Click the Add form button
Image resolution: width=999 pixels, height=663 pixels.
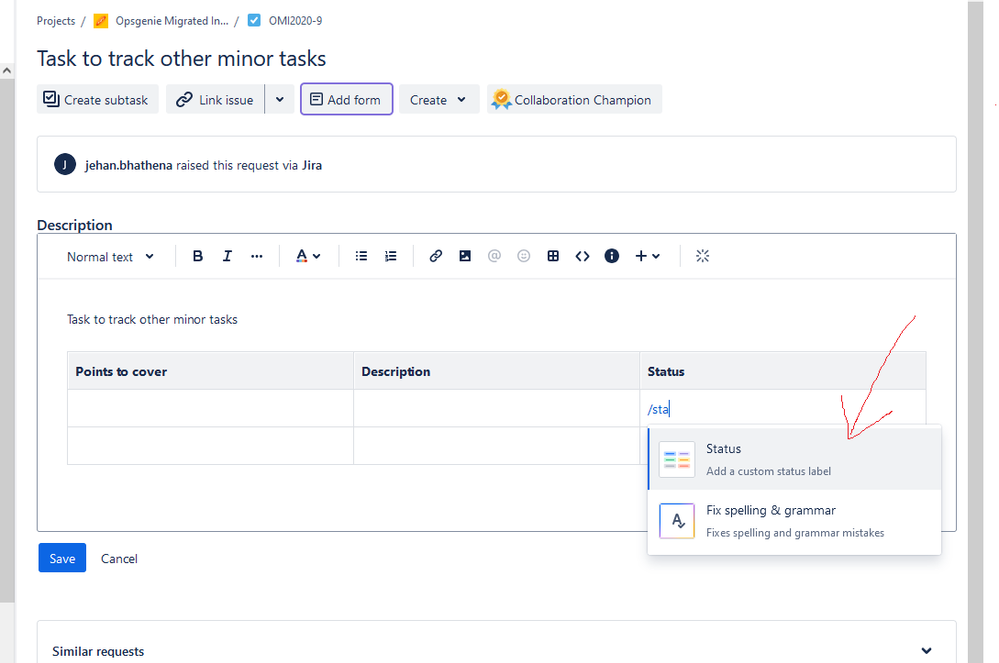click(x=346, y=99)
